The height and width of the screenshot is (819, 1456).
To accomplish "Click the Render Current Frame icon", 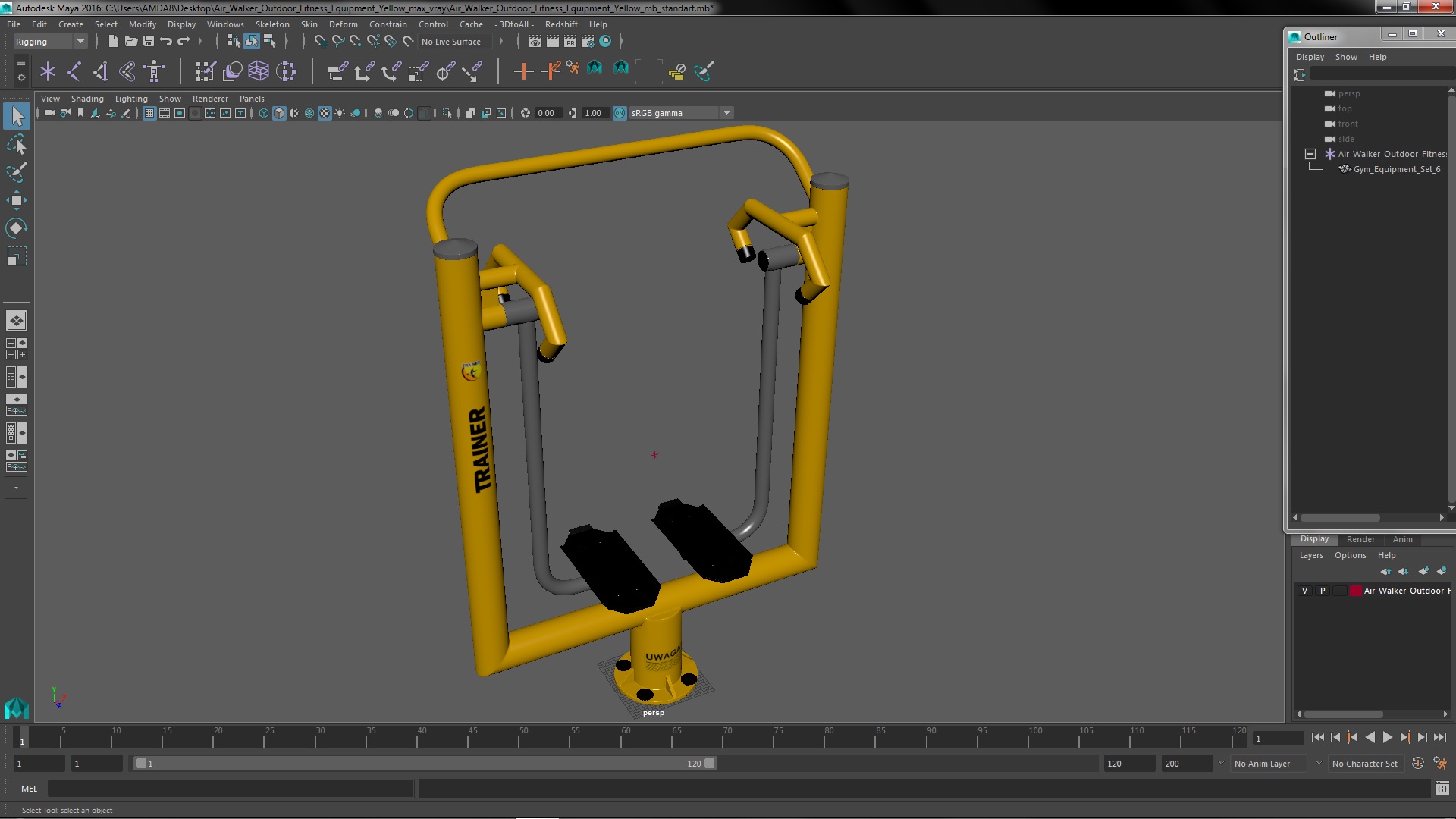I will pos(553,41).
